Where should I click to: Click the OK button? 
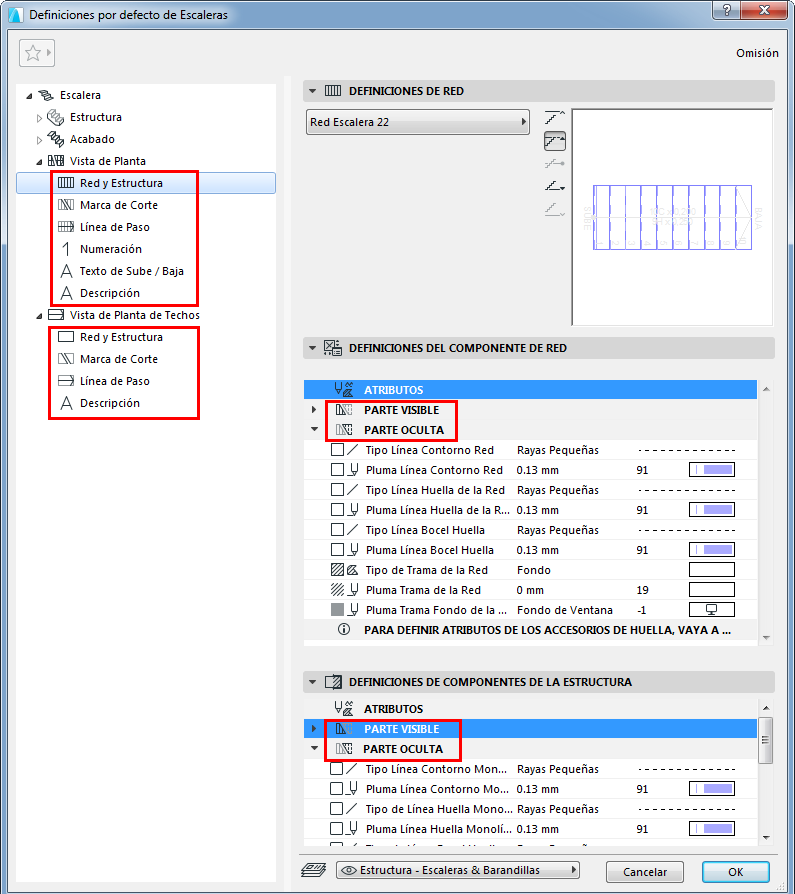point(736,872)
